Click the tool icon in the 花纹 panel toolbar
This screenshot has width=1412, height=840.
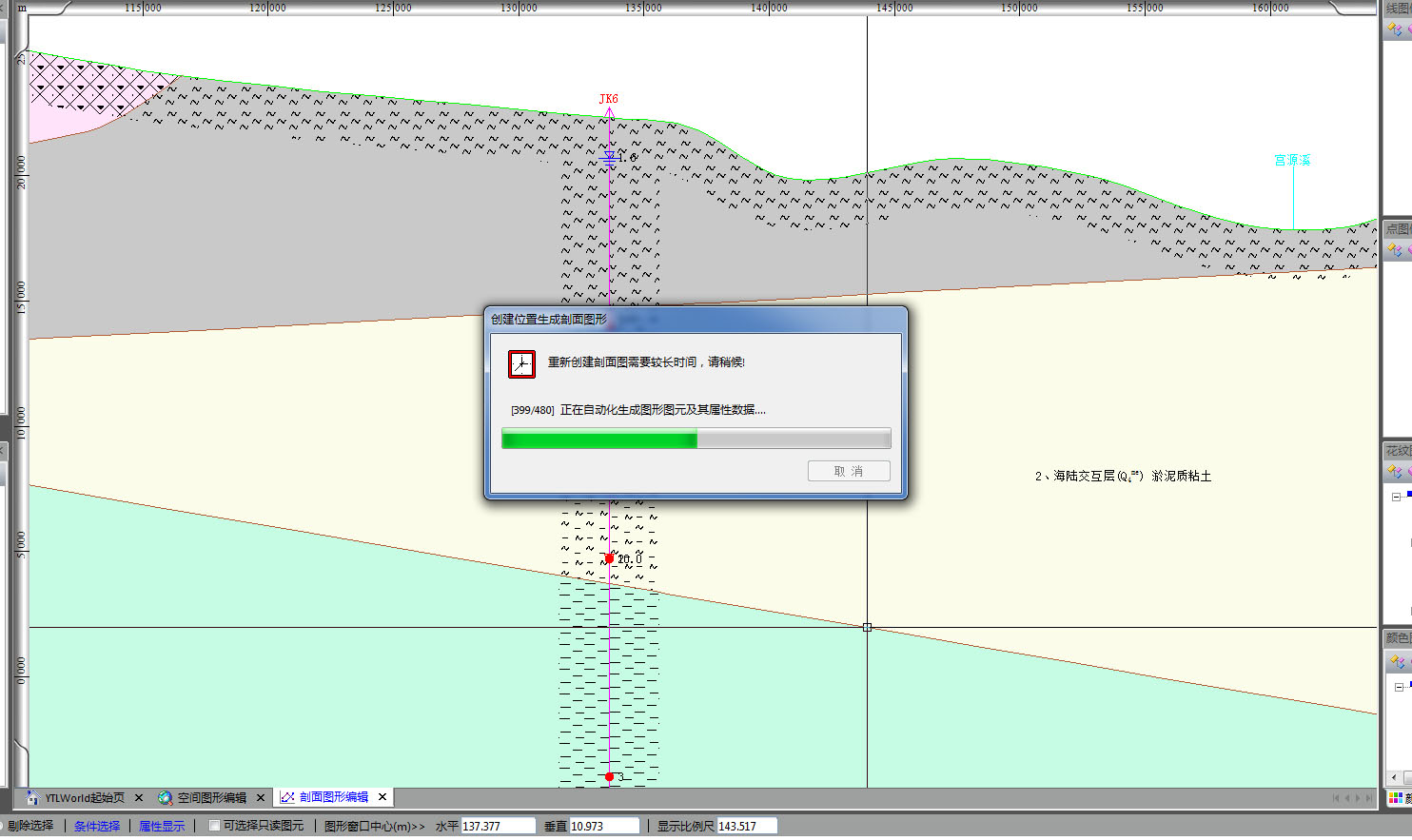(1395, 471)
